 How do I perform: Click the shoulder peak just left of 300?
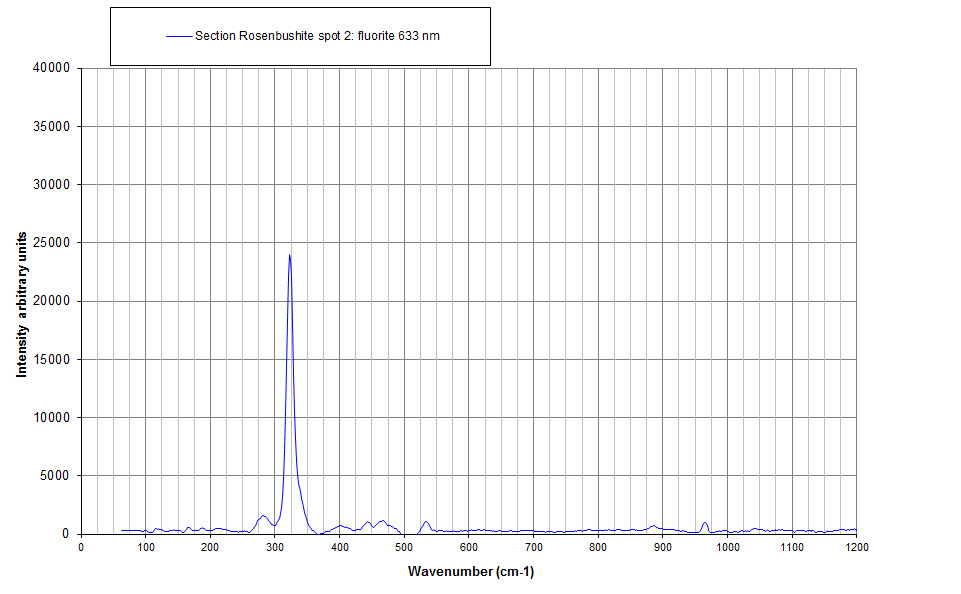pyautogui.click(x=263, y=516)
